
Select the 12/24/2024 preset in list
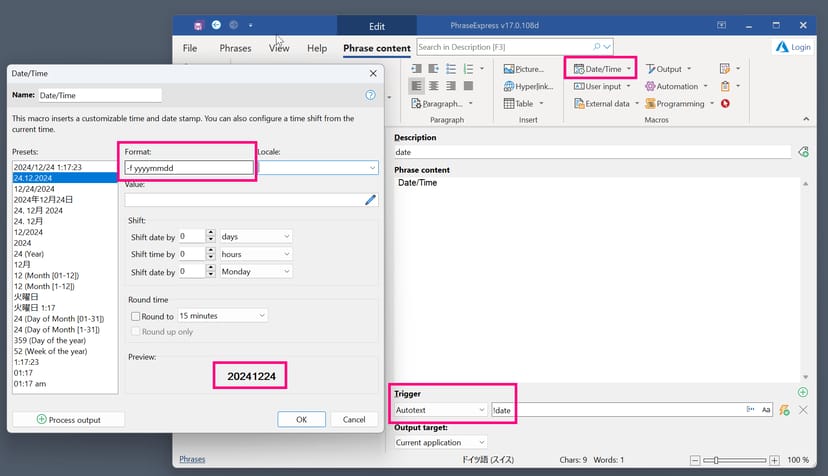(x=34, y=188)
